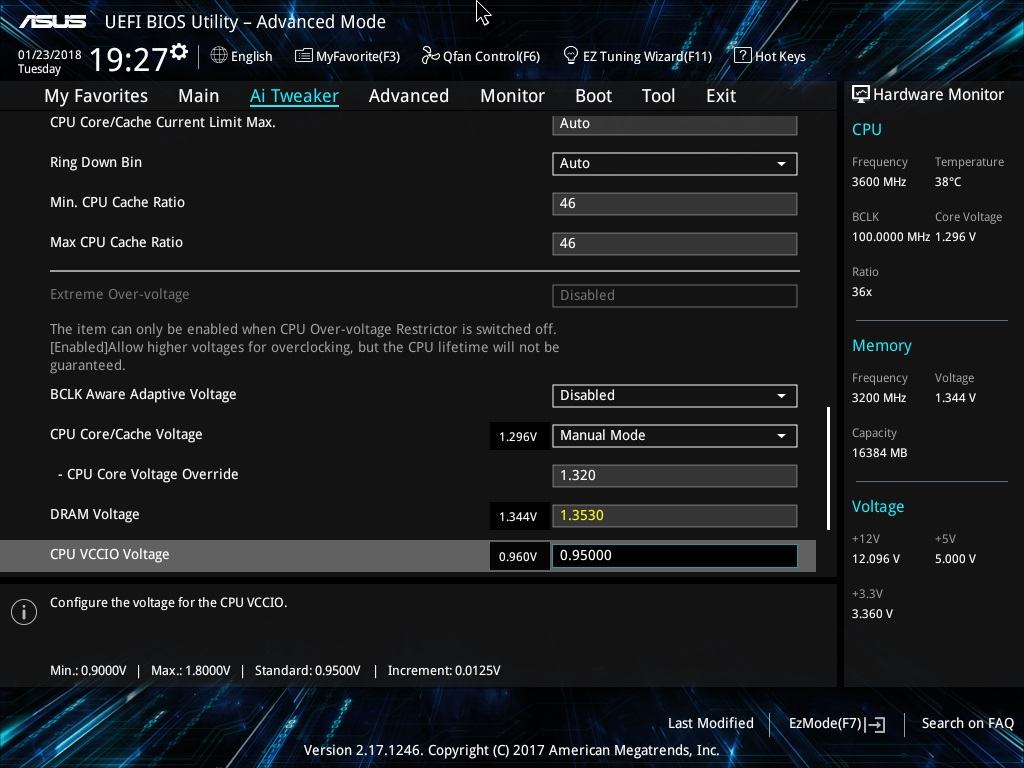Click the 16384 MB capacity value
1024x768 pixels.
pyautogui.click(x=880, y=453)
